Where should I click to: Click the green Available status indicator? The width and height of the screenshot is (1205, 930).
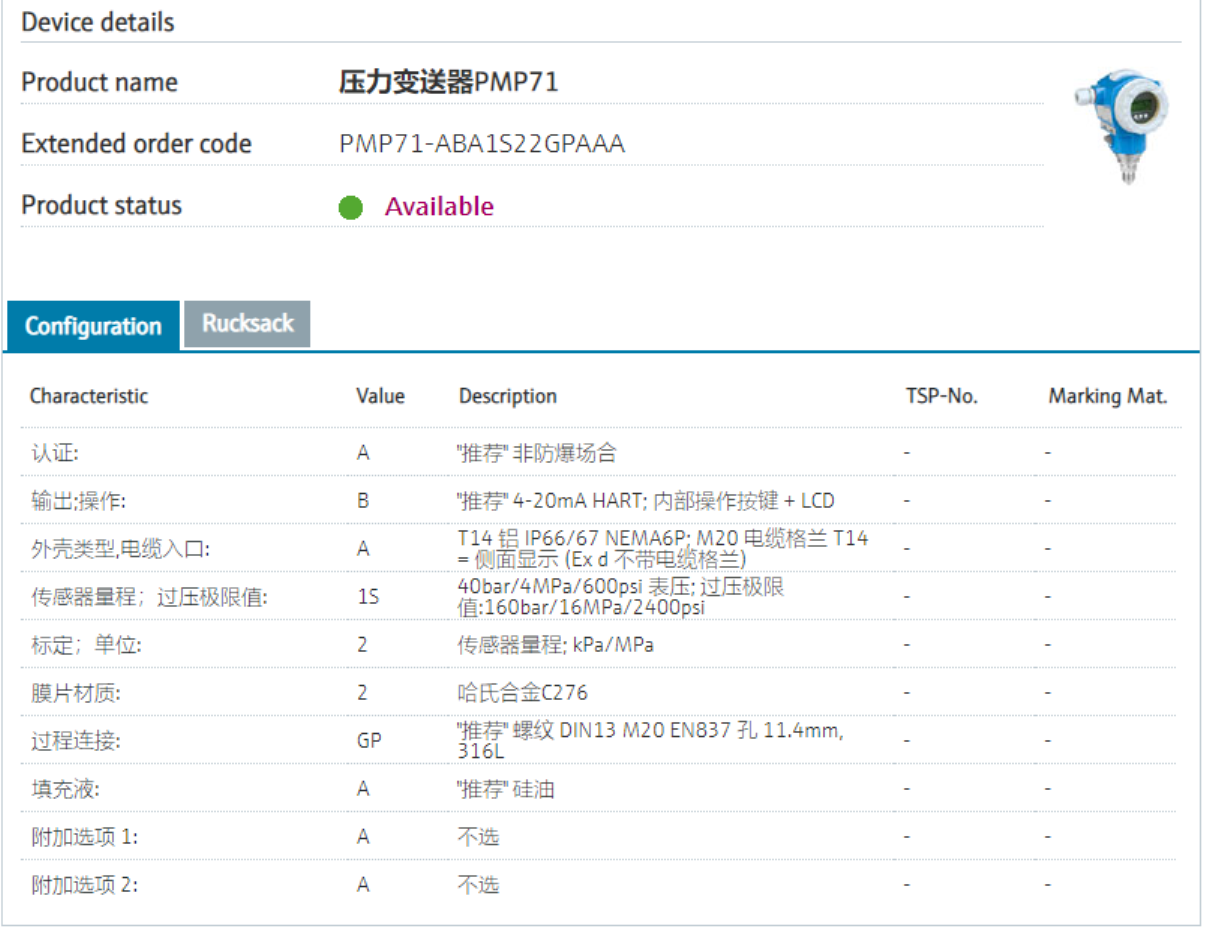tap(350, 207)
